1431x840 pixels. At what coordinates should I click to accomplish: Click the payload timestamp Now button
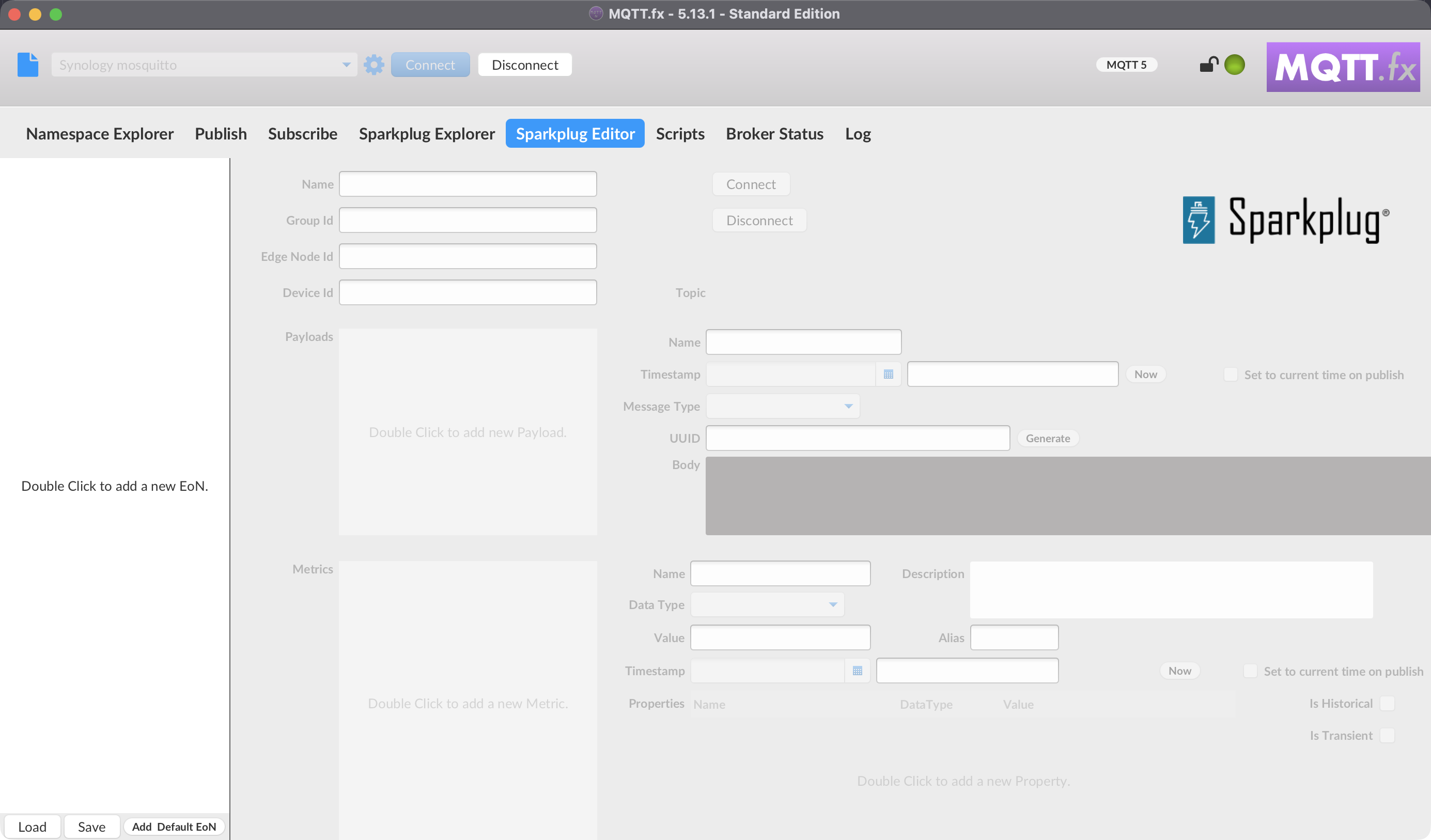(x=1146, y=374)
